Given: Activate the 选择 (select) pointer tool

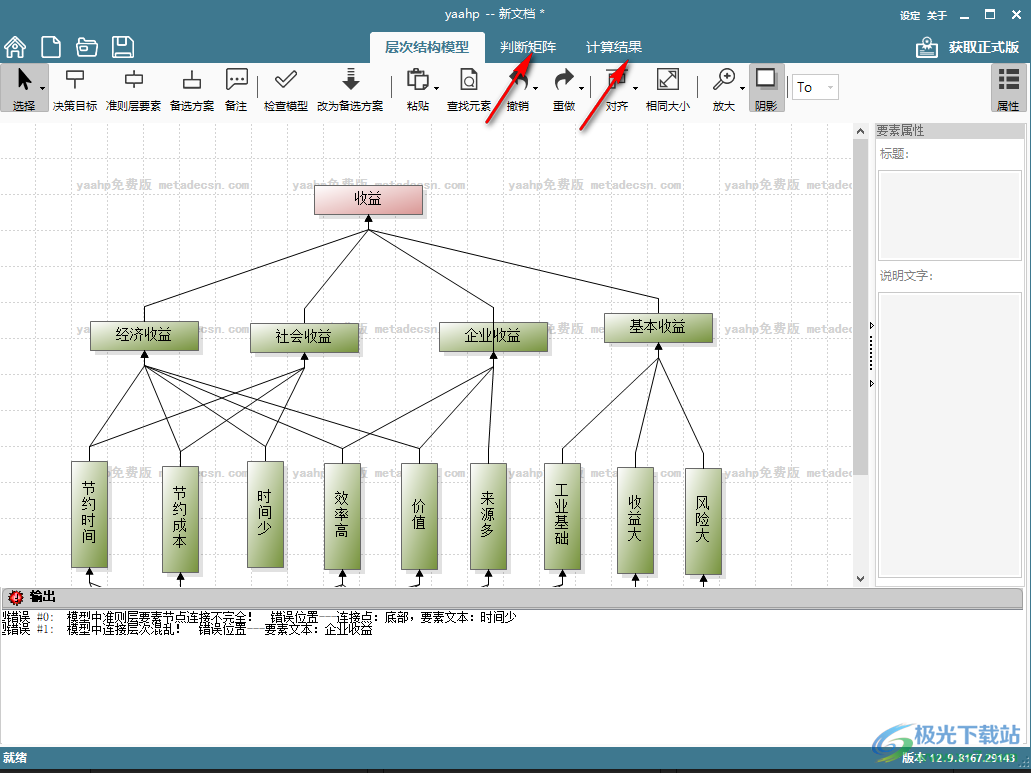Looking at the screenshot, I should 24,89.
